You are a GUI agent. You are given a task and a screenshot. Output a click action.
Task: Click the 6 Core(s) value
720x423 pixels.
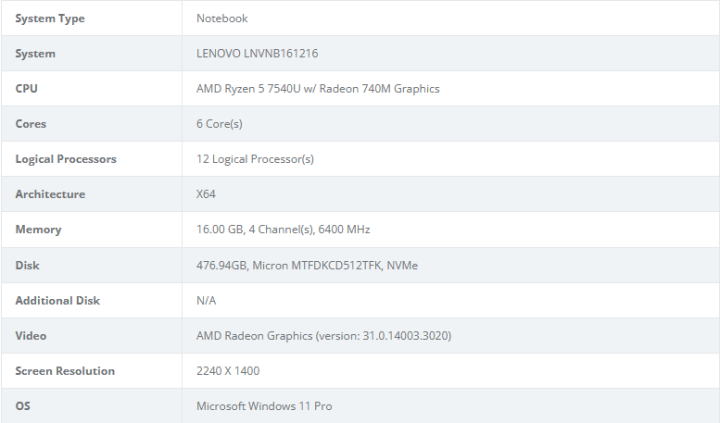pos(219,124)
